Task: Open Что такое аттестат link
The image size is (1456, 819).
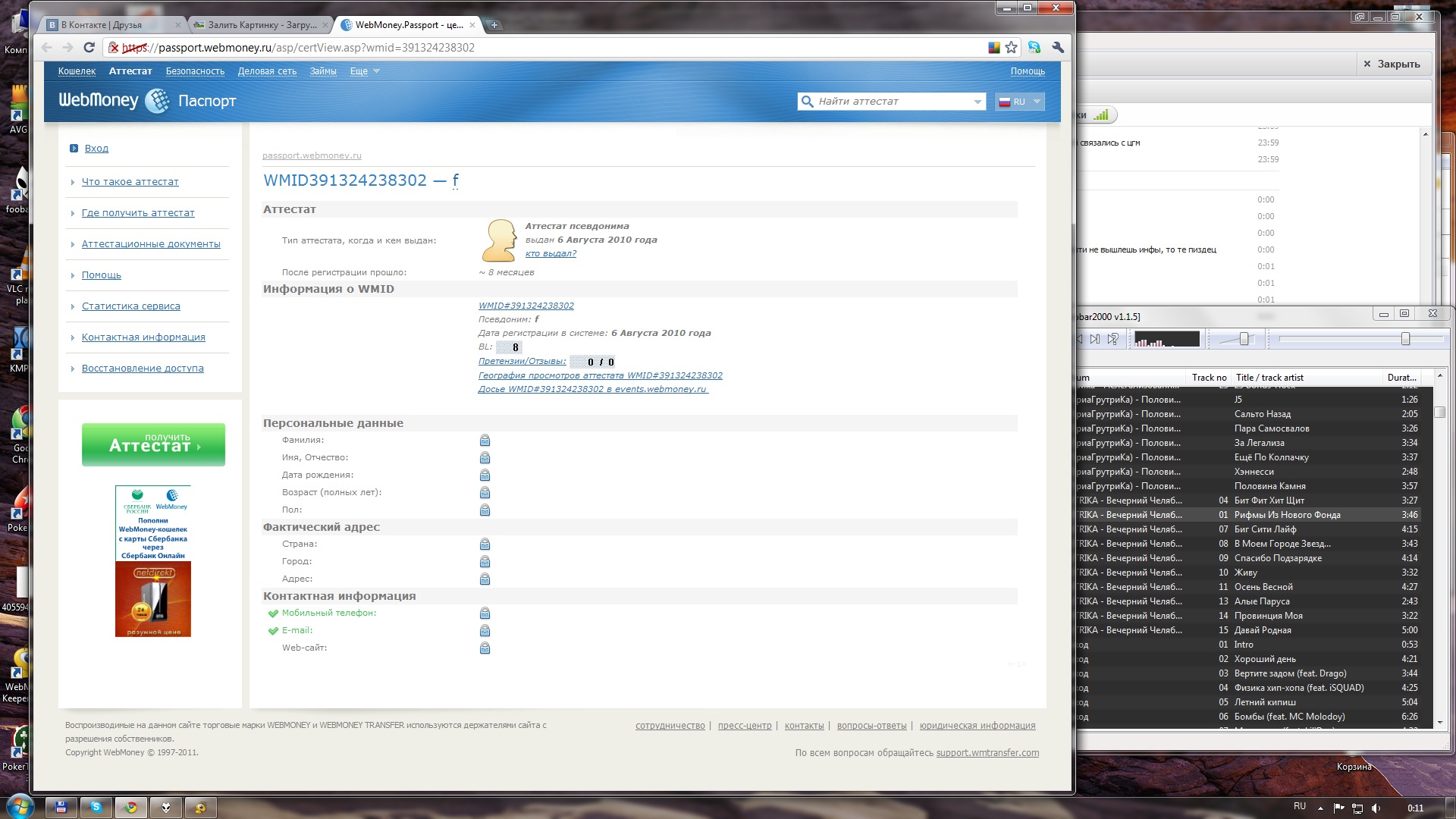Action: pyautogui.click(x=130, y=182)
